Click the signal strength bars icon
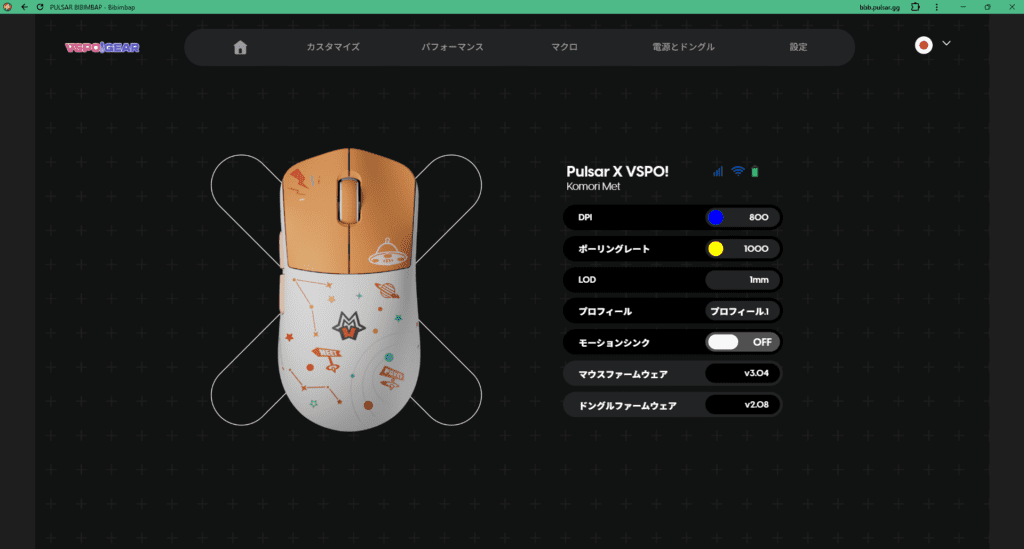This screenshot has height=549, width=1024. click(718, 171)
